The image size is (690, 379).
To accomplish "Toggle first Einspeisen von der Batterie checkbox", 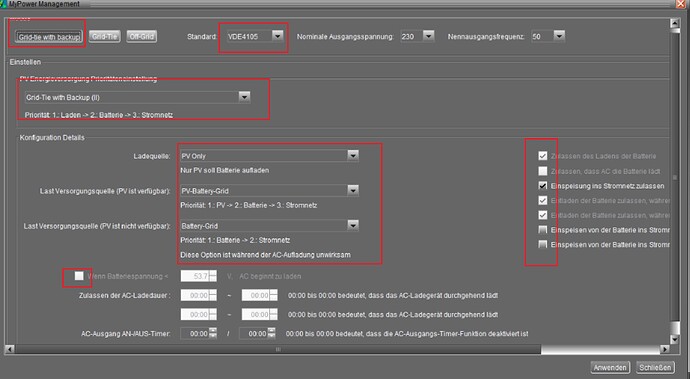I will click(x=543, y=230).
